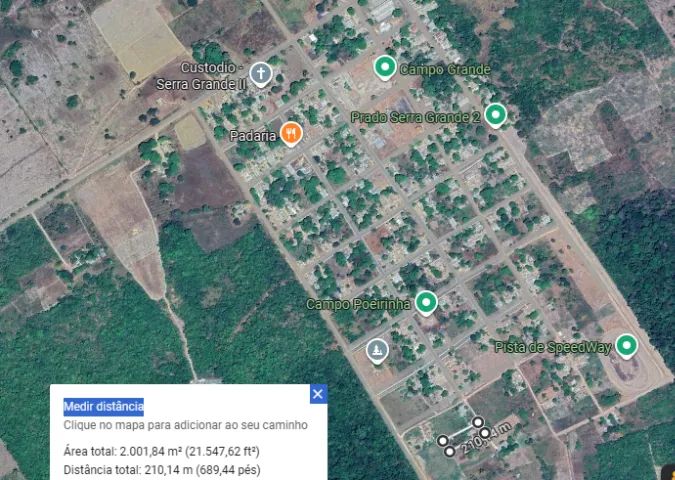Image resolution: width=675 pixels, height=480 pixels.
Task: Click the Custodio Serra Grande II label
Action: click(x=201, y=76)
